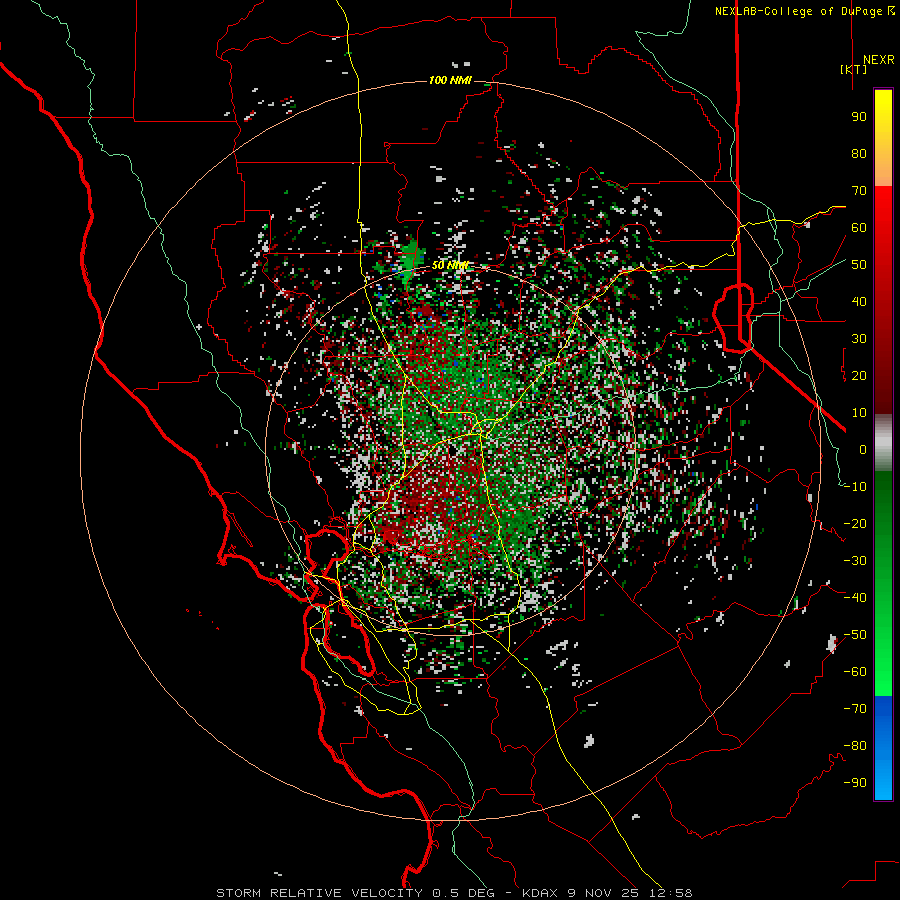
Task: Click the -80 value on velocity scale
Action: click(x=855, y=746)
